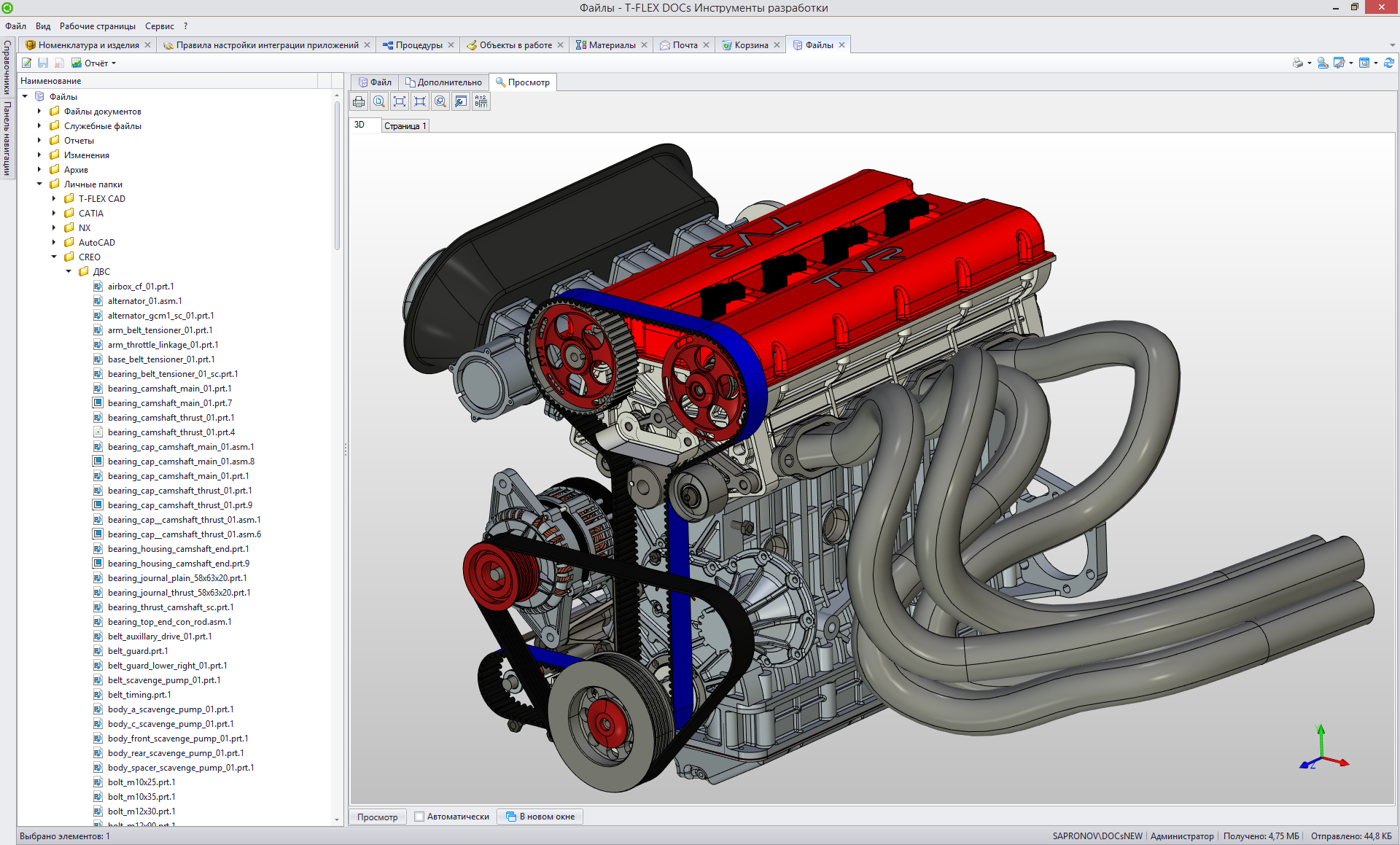Collapse the CREO folder
Image resolution: width=1400 pixels, height=845 pixels.
tap(54, 257)
